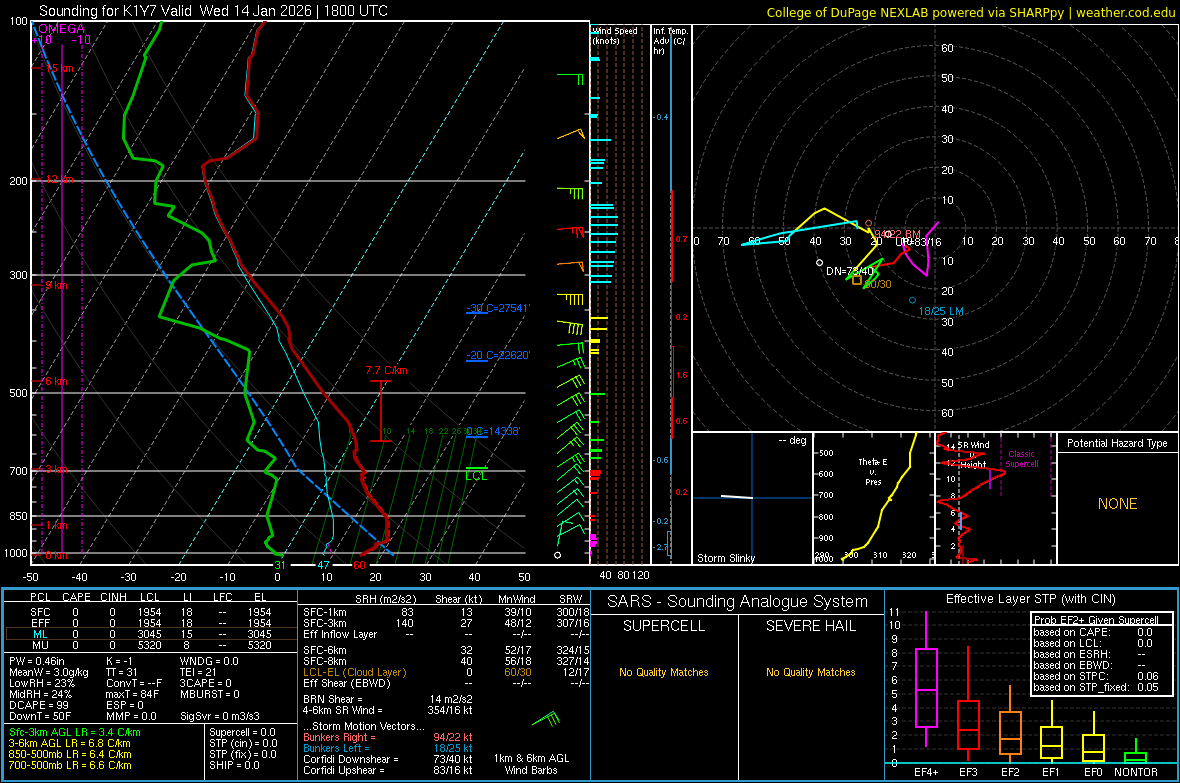Click the LCL-EL (Cloud Layer) row label
This screenshot has width=1180, height=783.
(x=354, y=672)
